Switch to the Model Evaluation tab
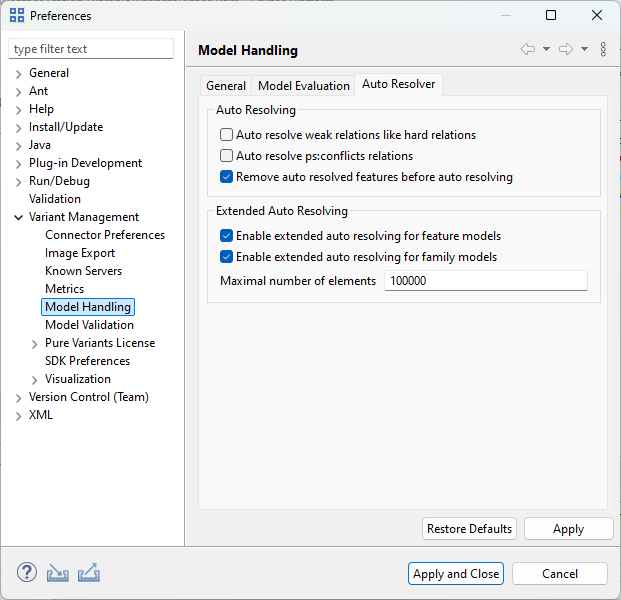Viewport: 621px width, 600px height. [x=304, y=86]
